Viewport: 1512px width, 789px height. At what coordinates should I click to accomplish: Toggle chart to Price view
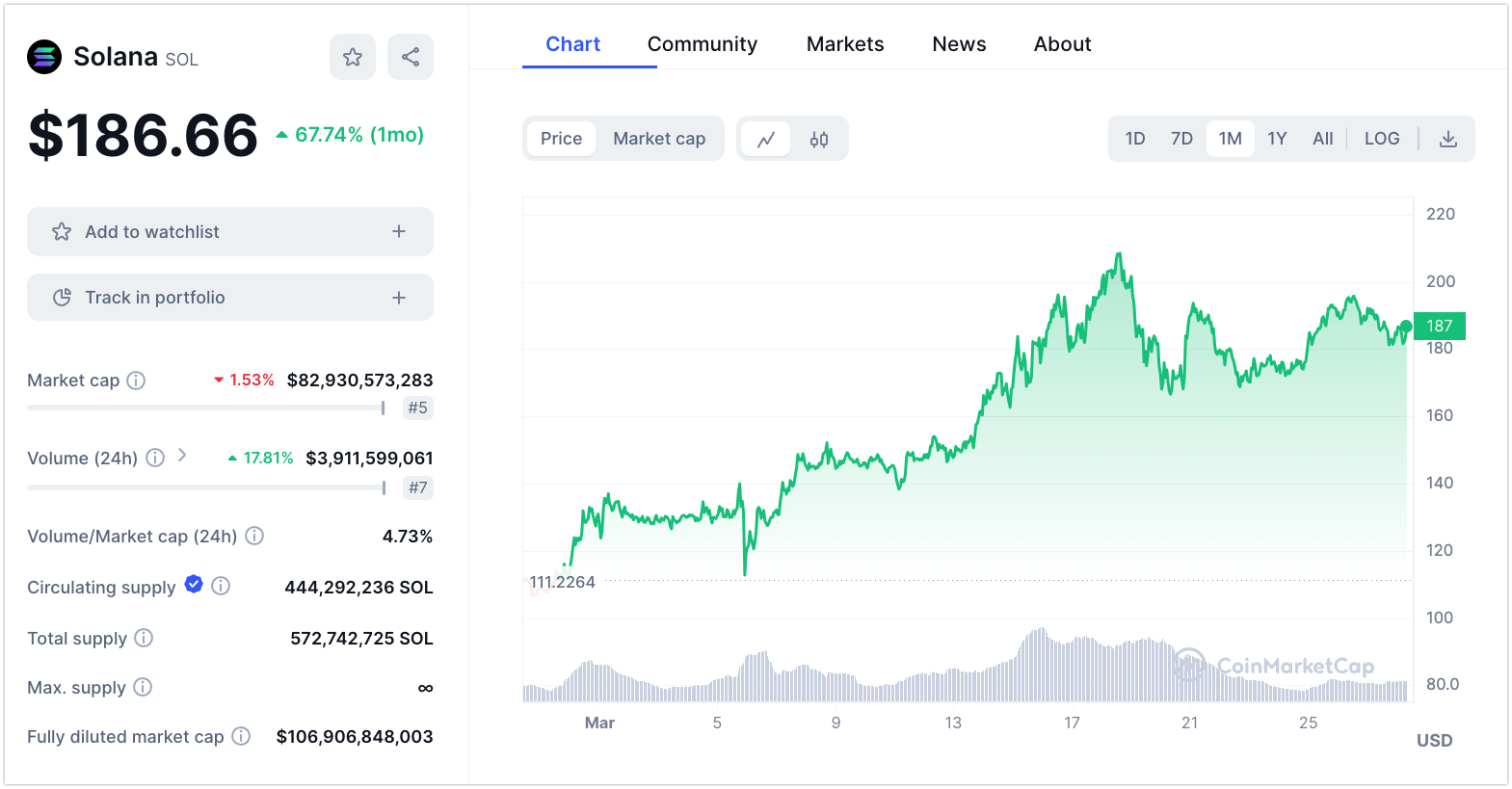click(561, 139)
